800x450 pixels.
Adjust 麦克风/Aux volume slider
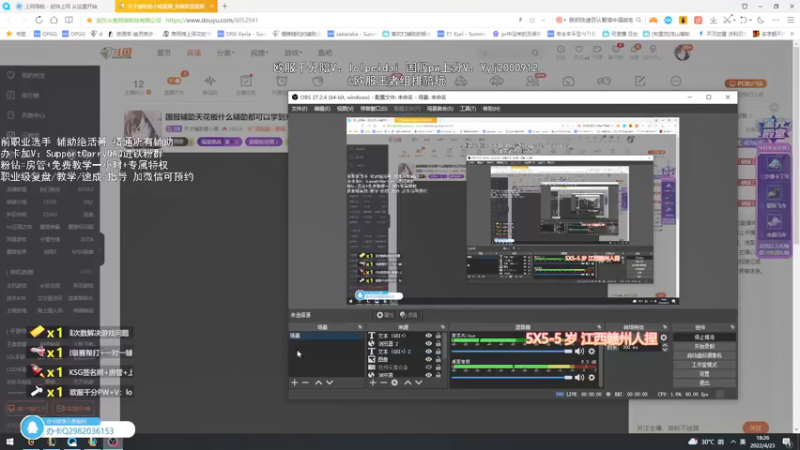tap(512, 351)
